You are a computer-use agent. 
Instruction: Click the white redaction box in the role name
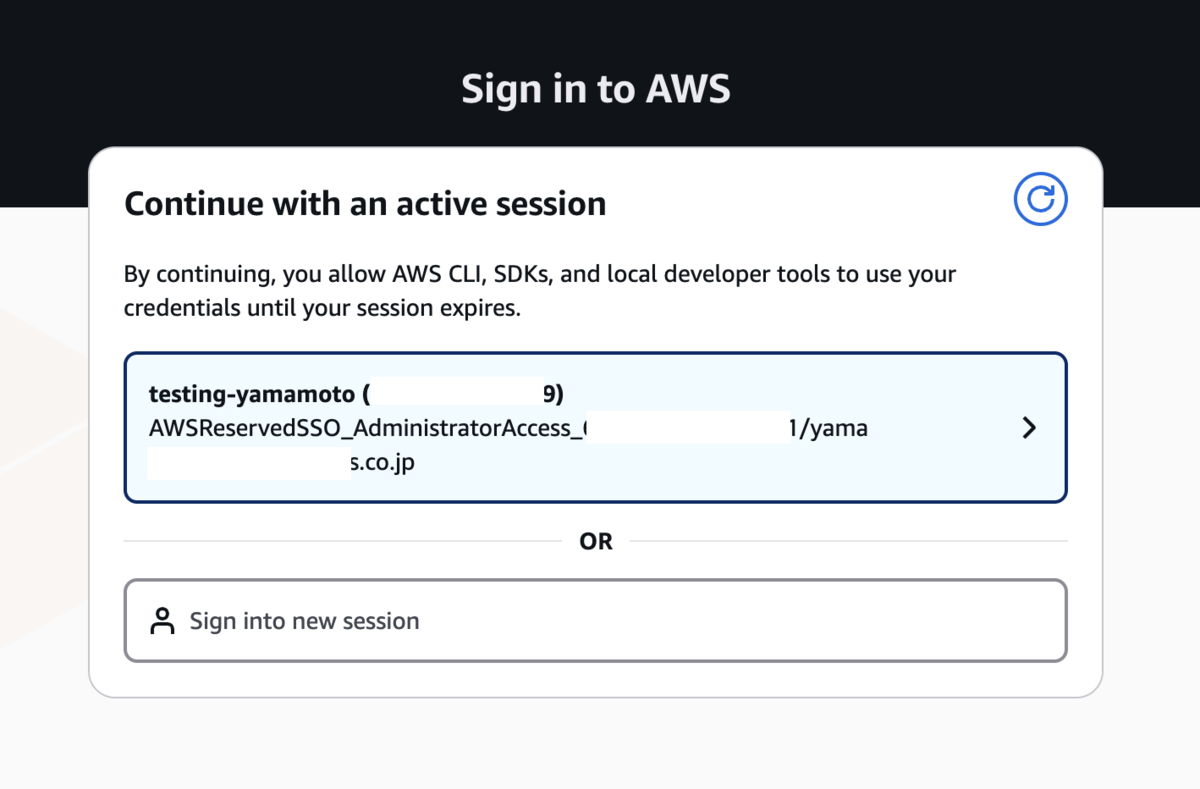pyautogui.click(x=688, y=428)
